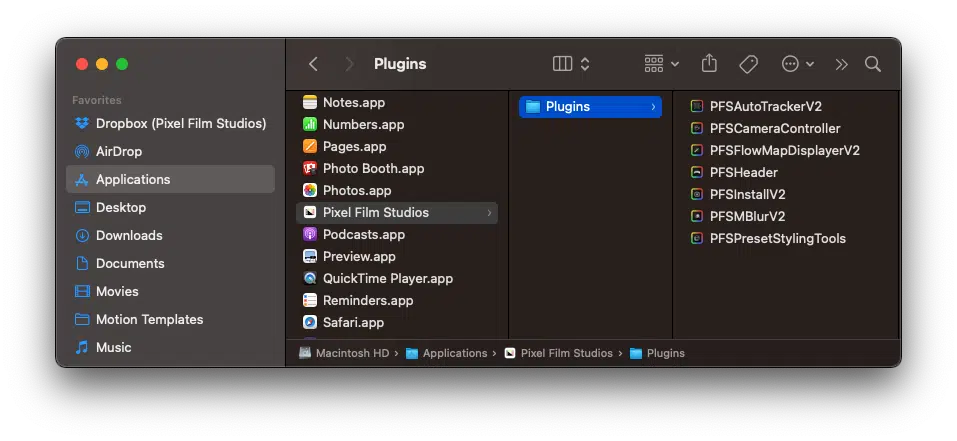
Task: Go forward with the right chevron
Action: [x=349, y=64]
